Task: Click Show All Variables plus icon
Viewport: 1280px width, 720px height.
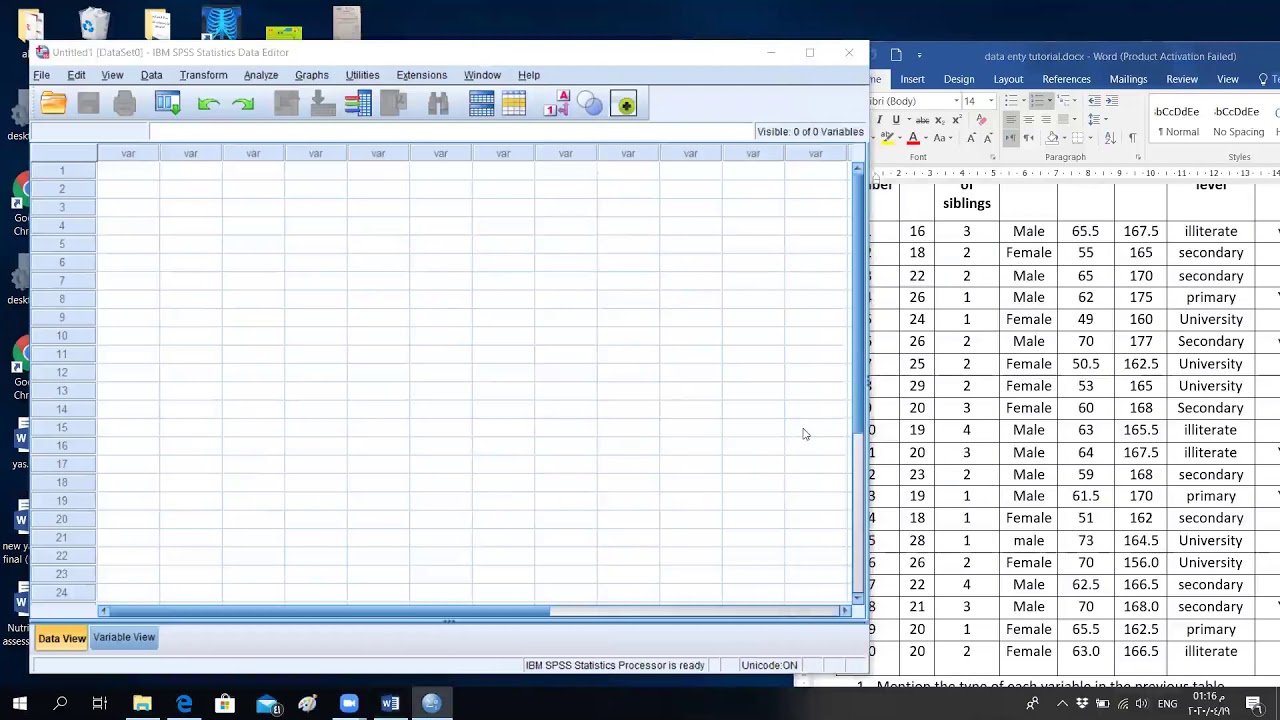Action: click(x=624, y=103)
